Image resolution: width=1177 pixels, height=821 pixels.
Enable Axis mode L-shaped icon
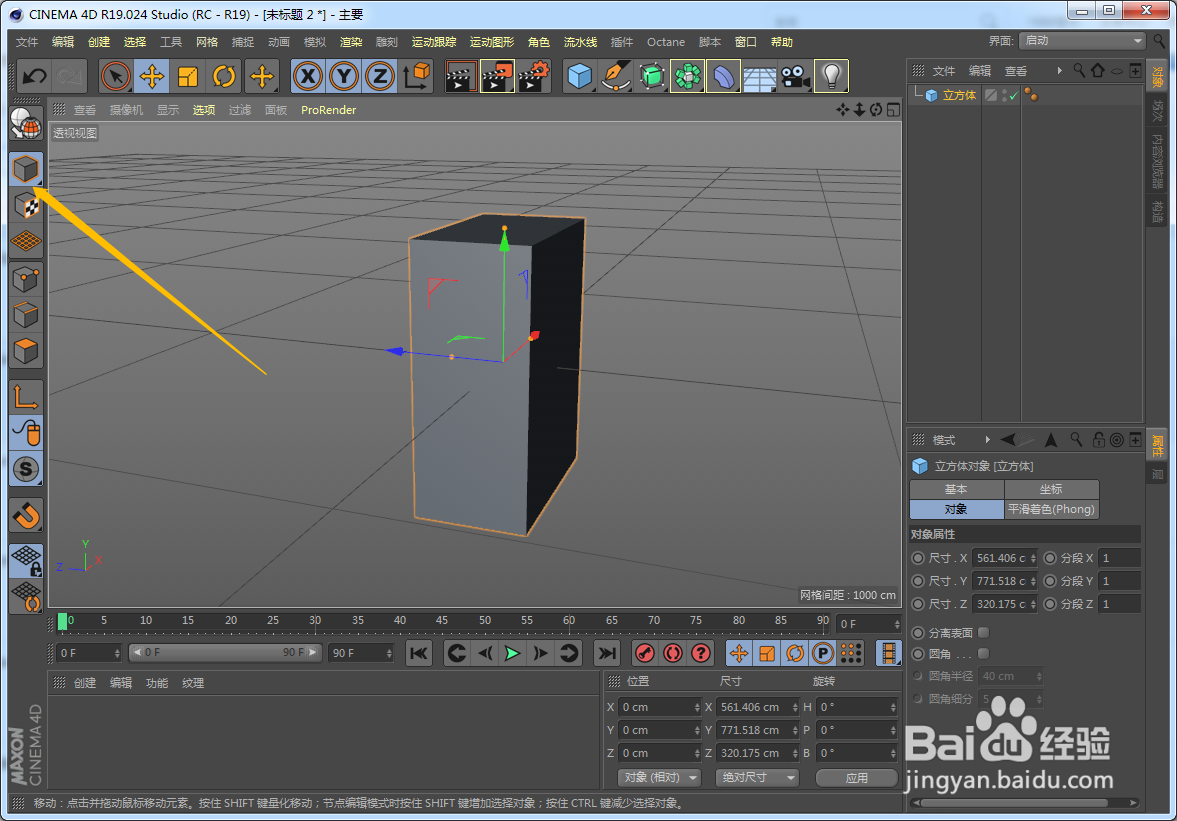coord(26,397)
